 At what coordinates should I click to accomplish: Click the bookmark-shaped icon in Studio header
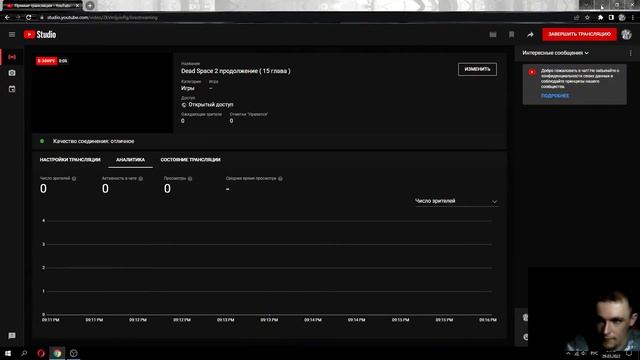511,35
